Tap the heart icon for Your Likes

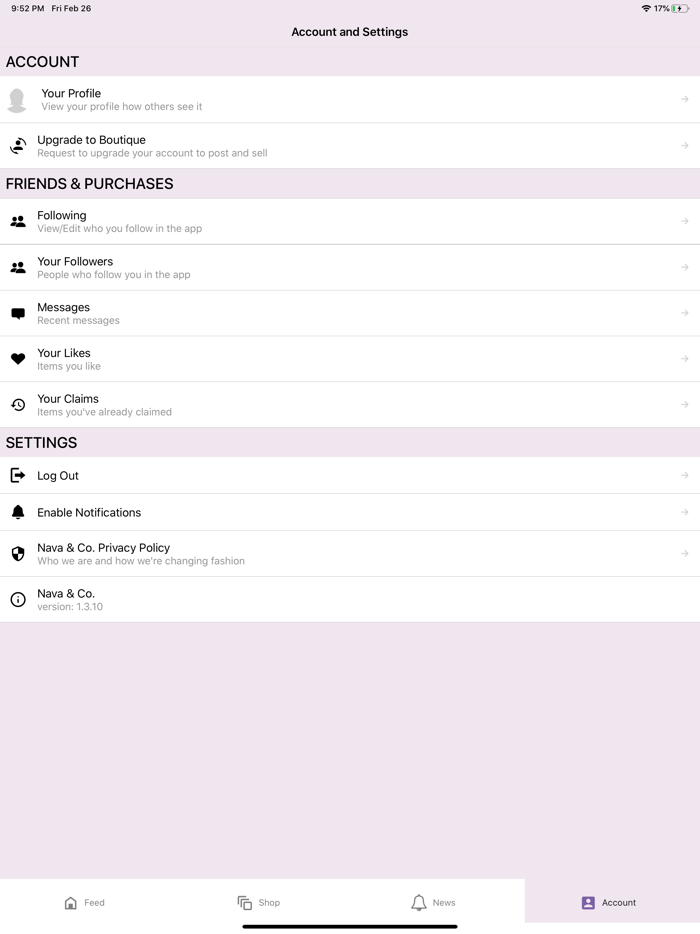coord(18,359)
